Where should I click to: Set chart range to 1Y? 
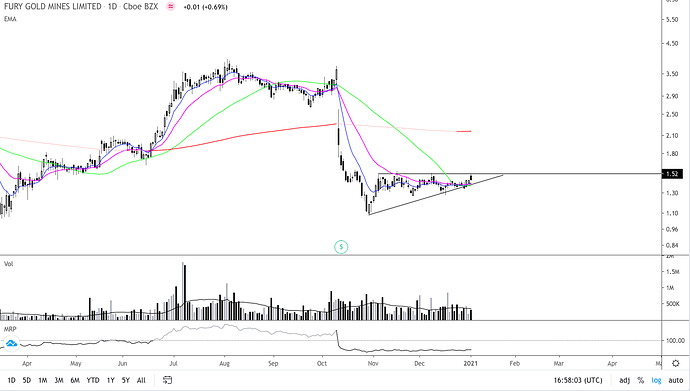click(x=110, y=380)
